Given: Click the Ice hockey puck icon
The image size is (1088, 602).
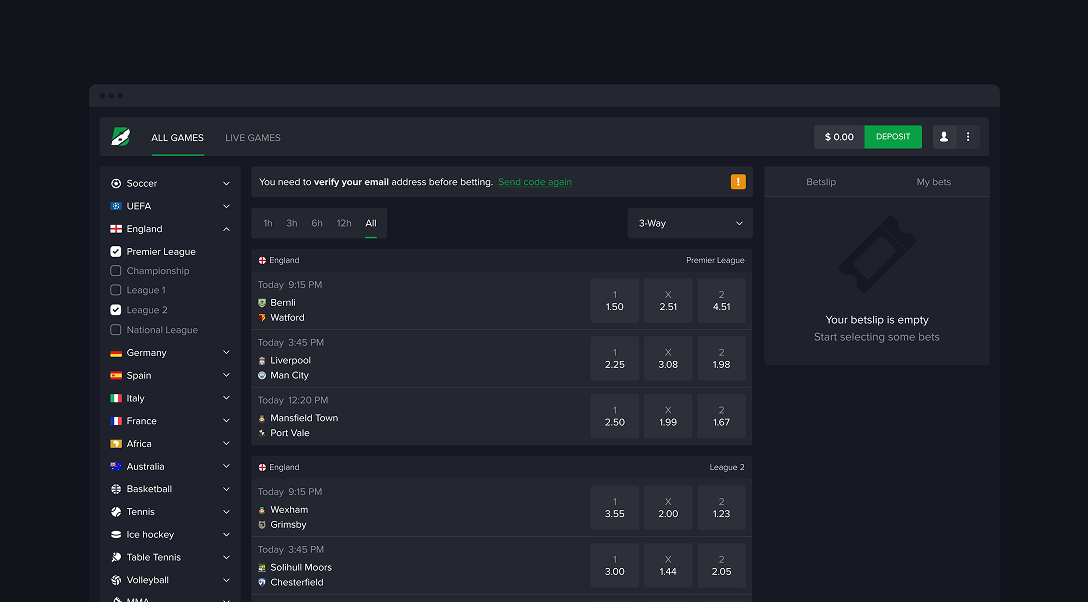Looking at the screenshot, I should pos(116,535).
